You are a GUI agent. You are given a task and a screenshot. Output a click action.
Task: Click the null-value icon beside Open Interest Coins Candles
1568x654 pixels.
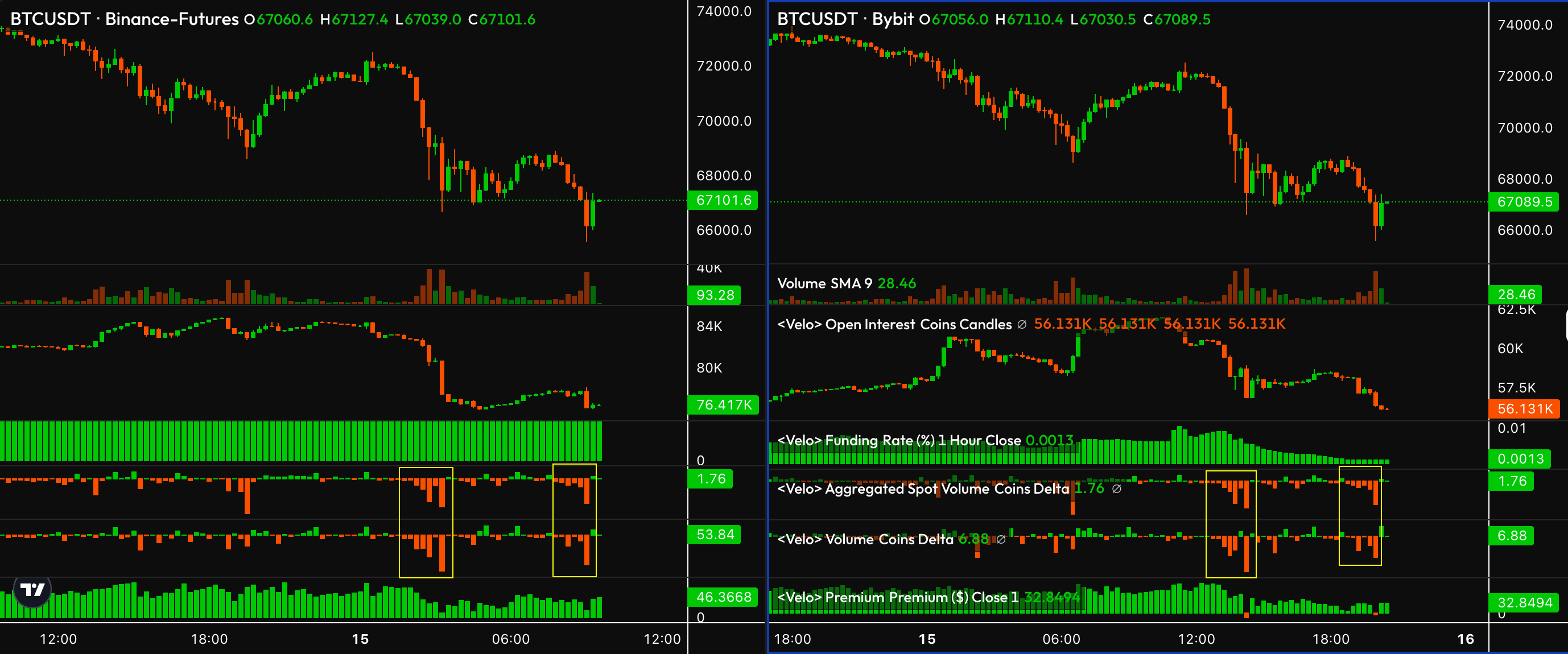pyautogui.click(x=1022, y=325)
